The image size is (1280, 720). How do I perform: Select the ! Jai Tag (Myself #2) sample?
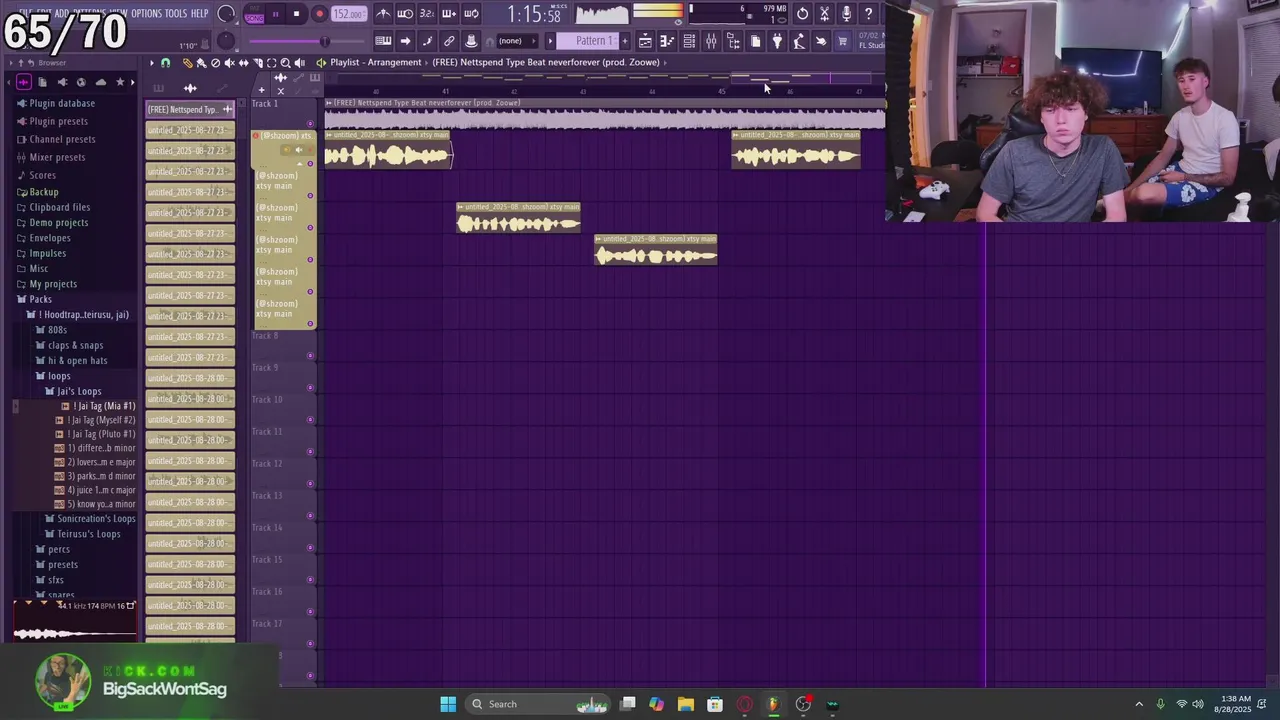(x=101, y=420)
